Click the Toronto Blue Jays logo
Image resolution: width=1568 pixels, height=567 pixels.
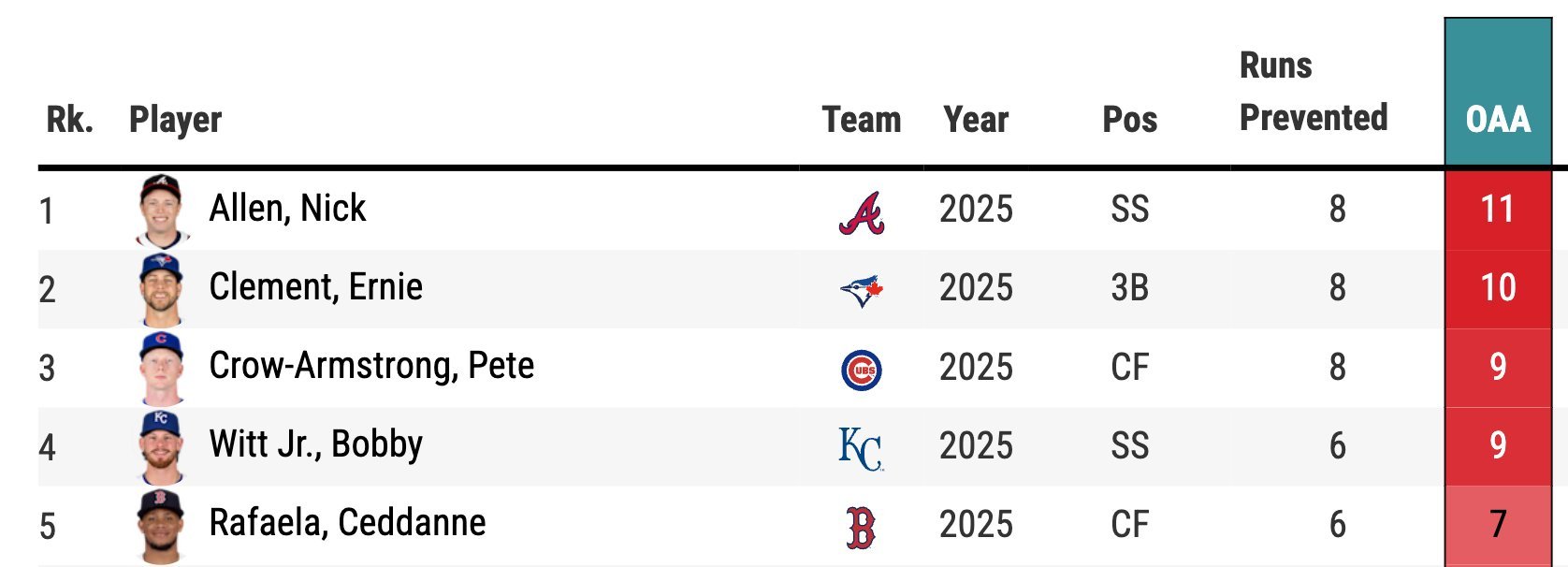[862, 291]
